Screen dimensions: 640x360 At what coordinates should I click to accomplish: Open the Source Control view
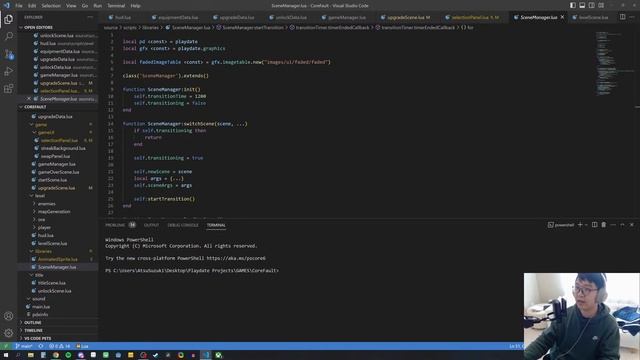point(9,54)
